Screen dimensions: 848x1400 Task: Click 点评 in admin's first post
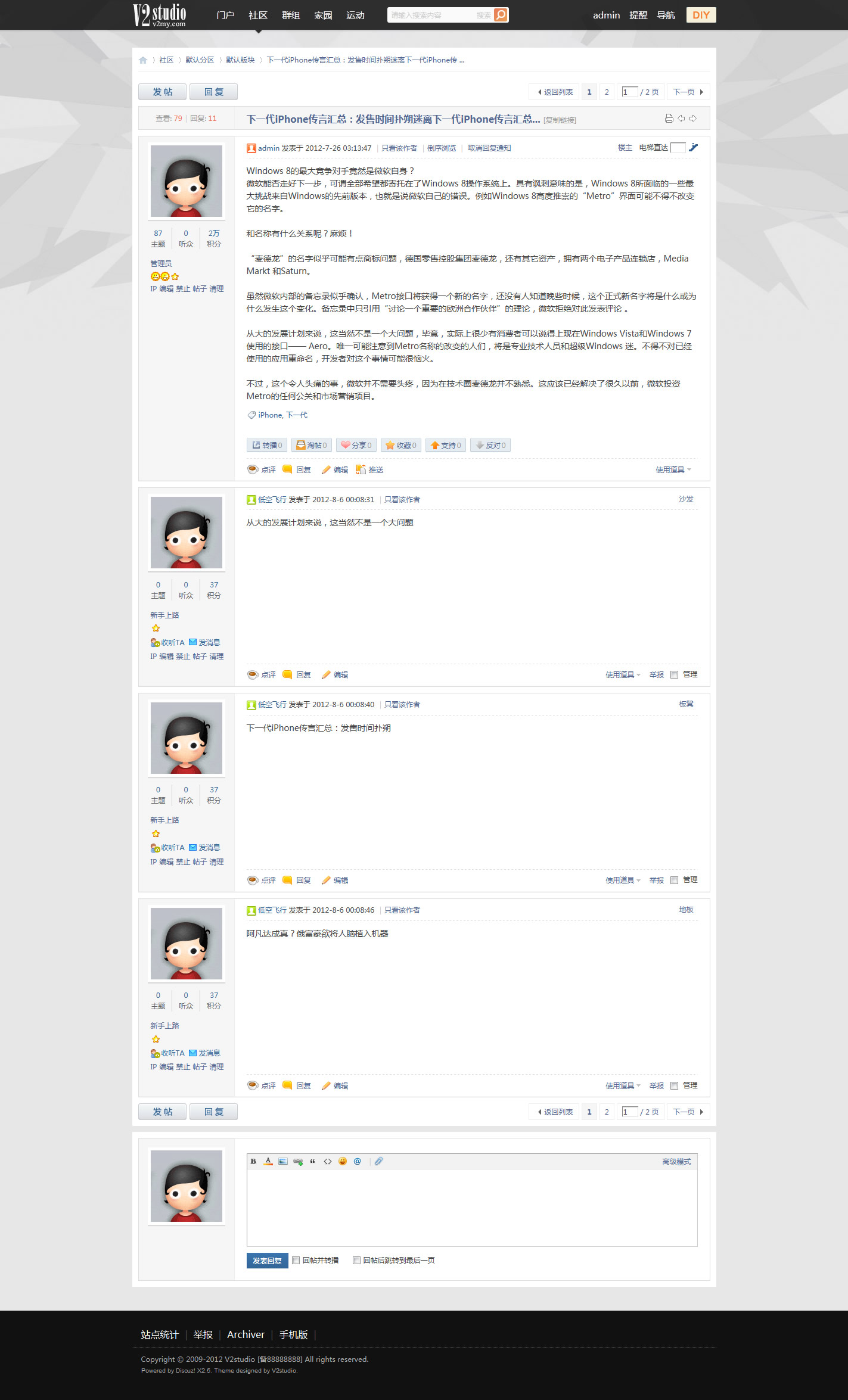click(x=262, y=469)
